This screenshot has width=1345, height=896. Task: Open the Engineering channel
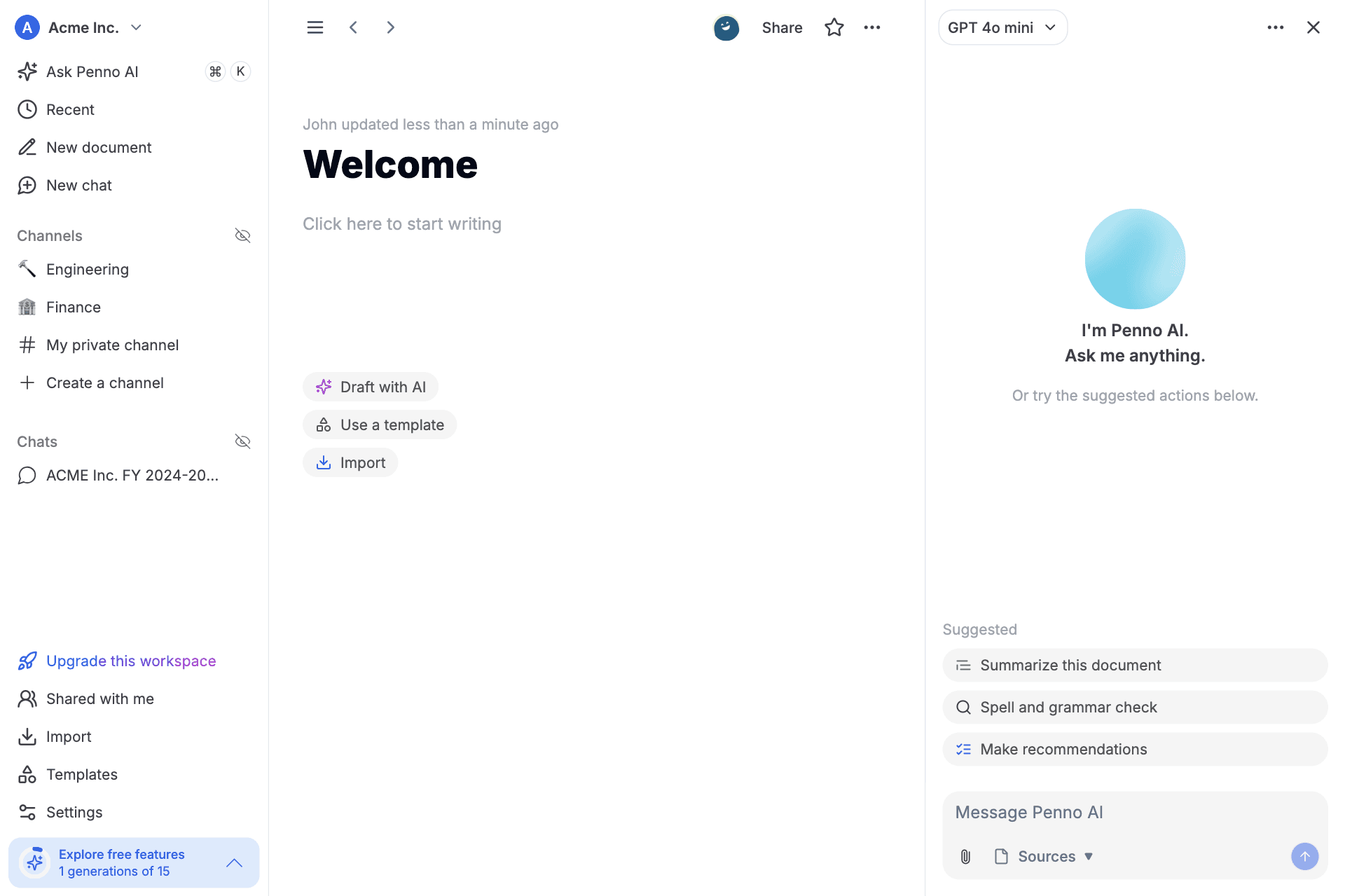pos(87,270)
